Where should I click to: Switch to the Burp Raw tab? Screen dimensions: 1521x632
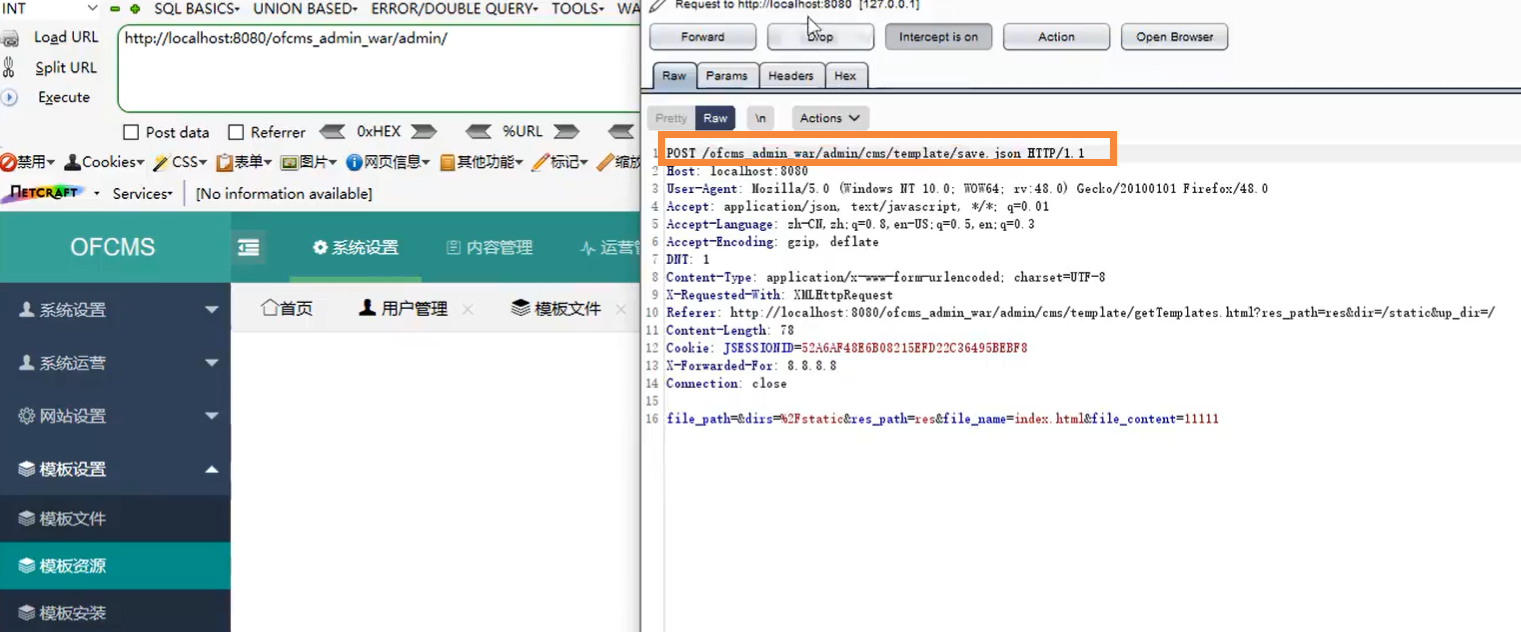(674, 76)
